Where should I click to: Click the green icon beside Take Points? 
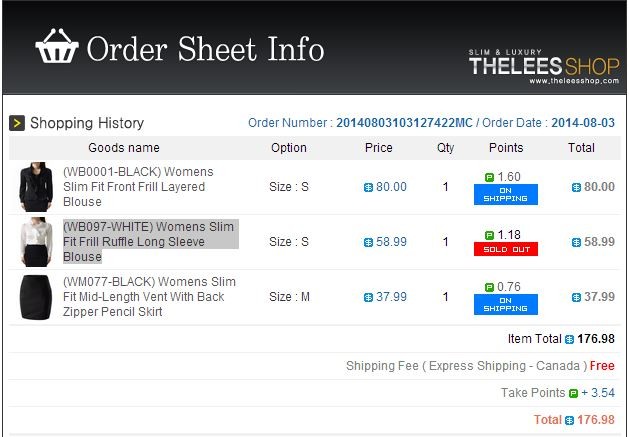pyautogui.click(x=573, y=393)
